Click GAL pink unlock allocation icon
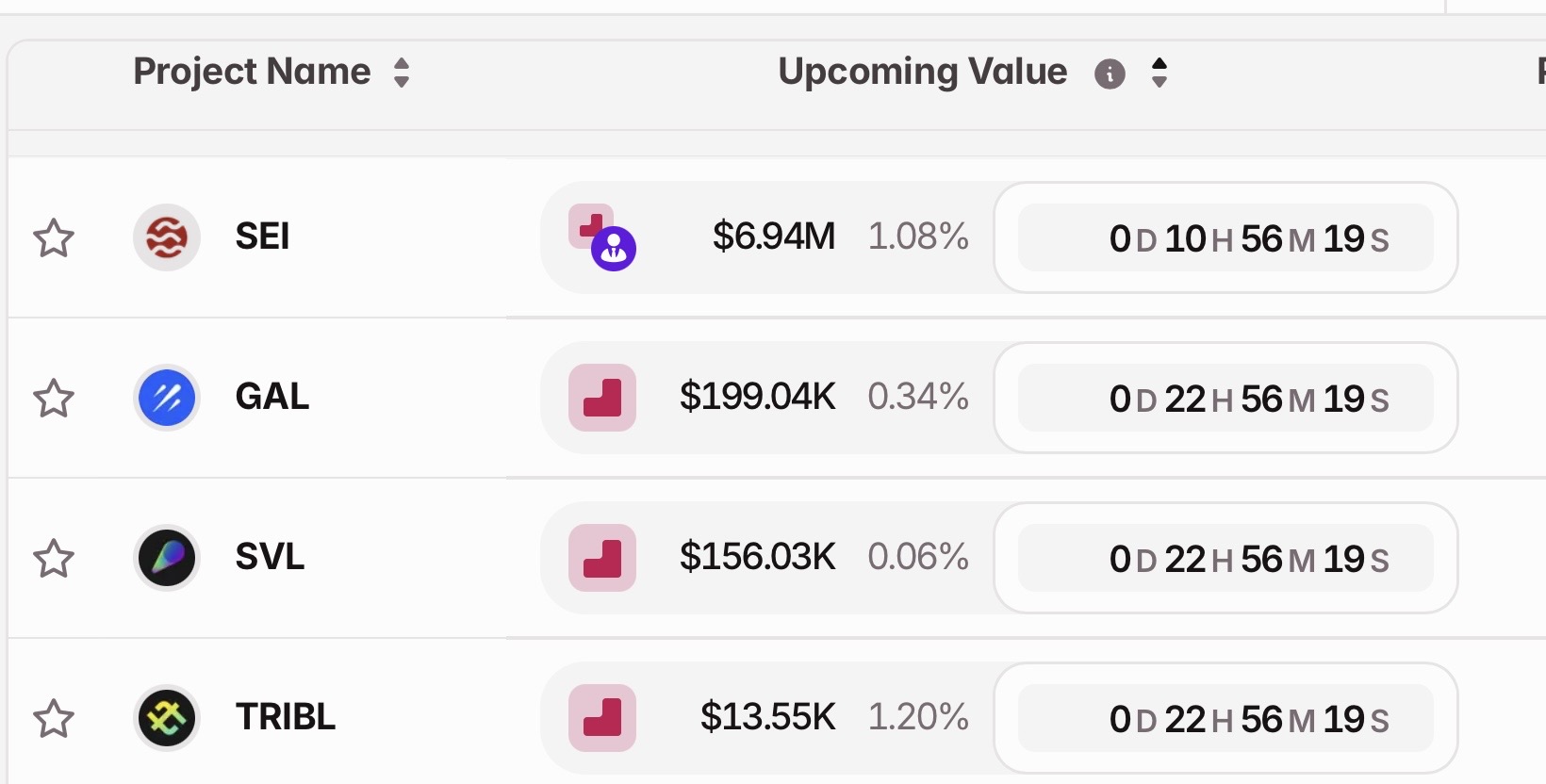Image resolution: width=1546 pixels, height=784 pixels. 602,398
